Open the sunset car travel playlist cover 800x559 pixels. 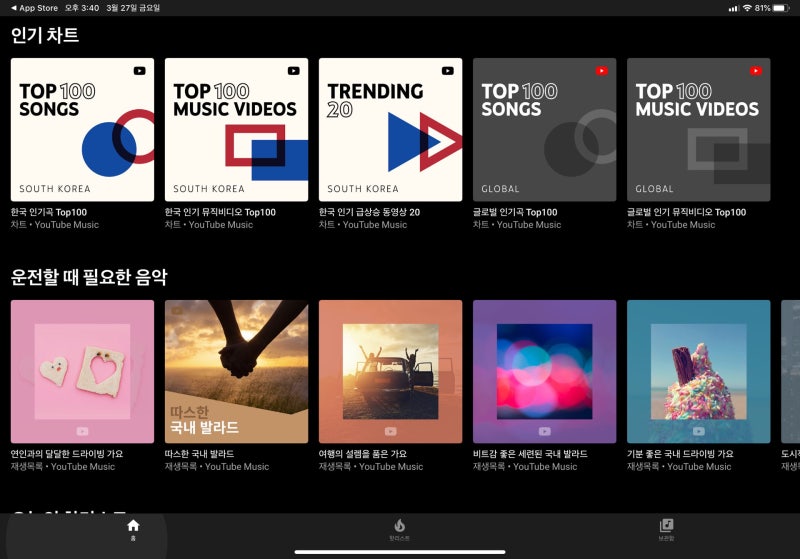coord(390,371)
